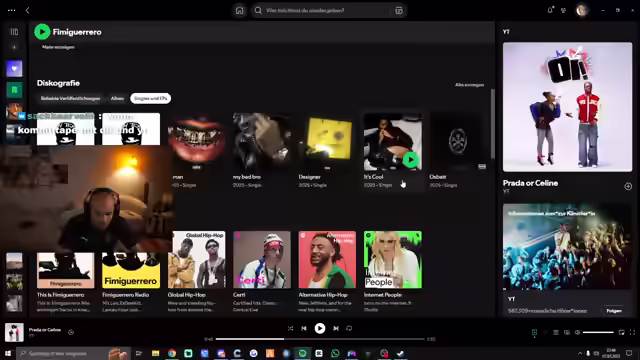
Task: Open File Explorer from the taskbar
Action: (x=156, y=353)
